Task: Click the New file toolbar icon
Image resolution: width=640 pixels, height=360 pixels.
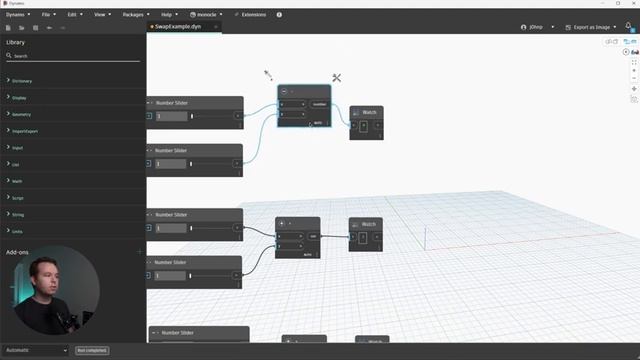Action: coord(8,28)
